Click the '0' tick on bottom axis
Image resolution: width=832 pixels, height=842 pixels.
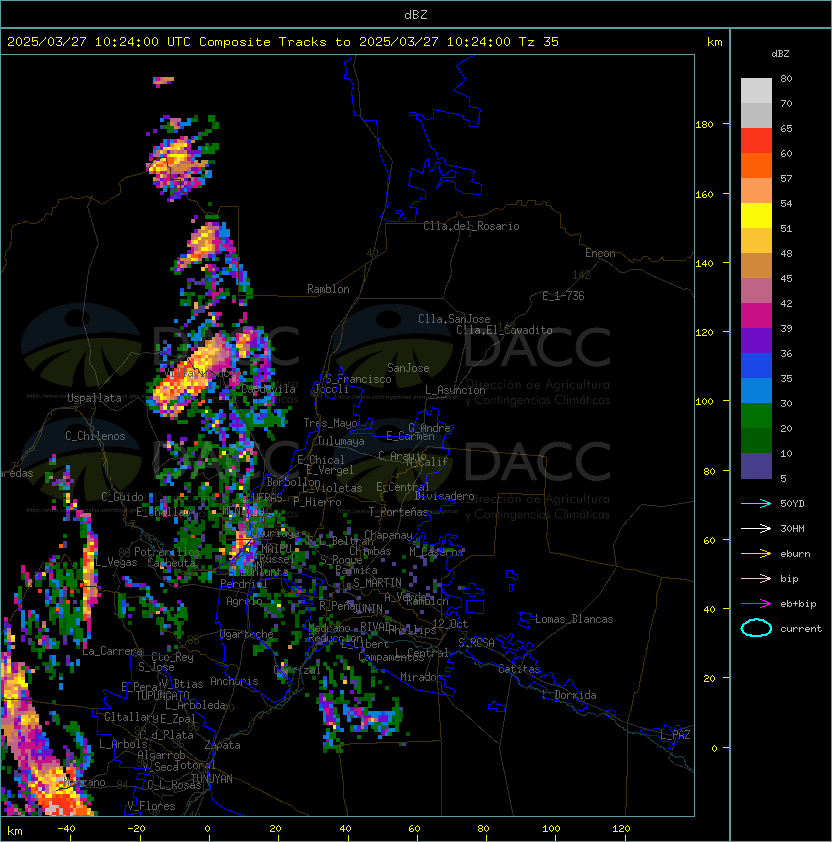coord(208,829)
